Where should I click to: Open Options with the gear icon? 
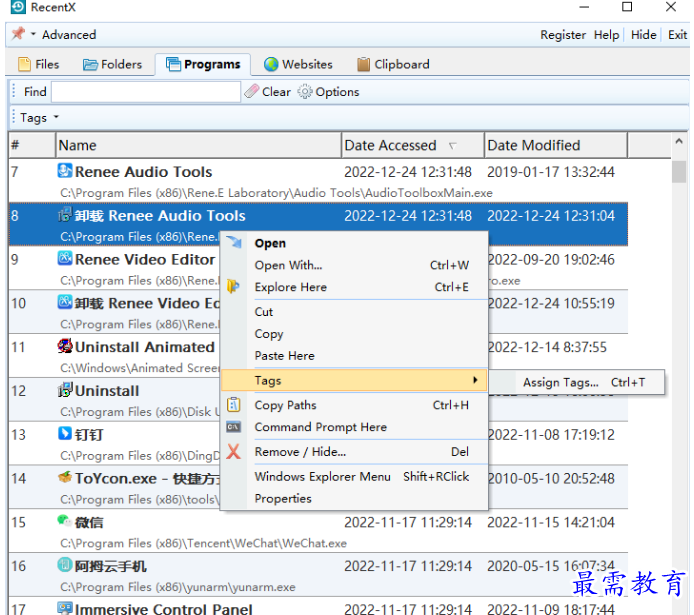[x=328, y=92]
